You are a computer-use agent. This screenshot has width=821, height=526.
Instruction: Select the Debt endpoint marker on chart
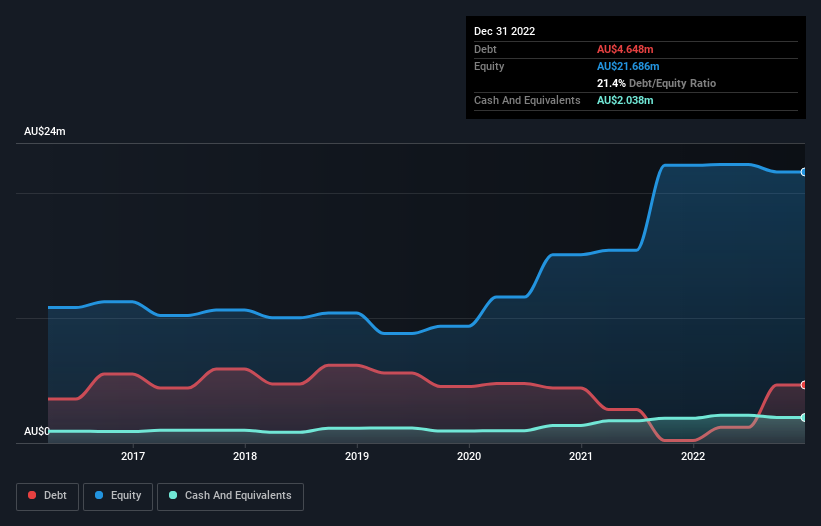(804, 385)
